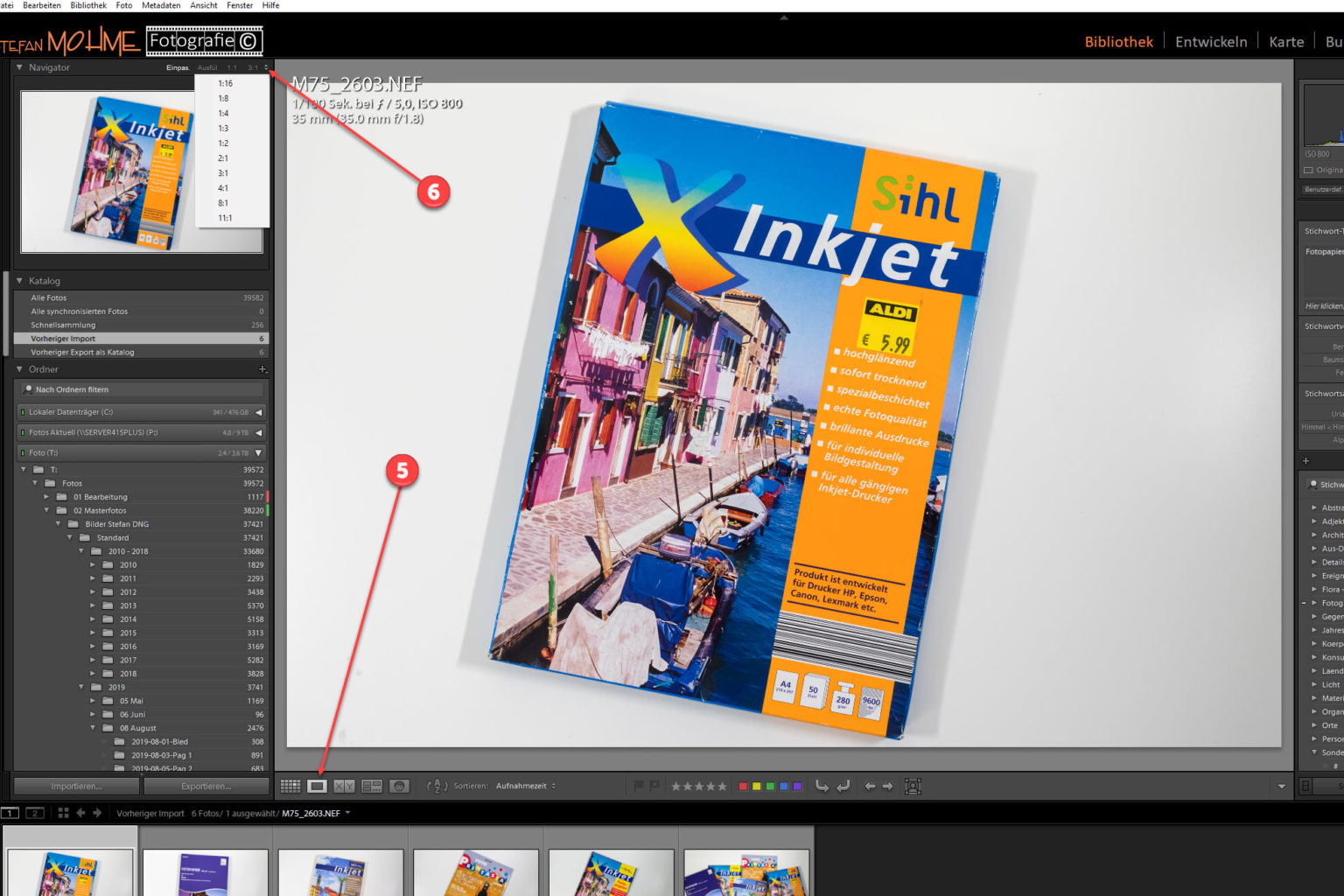Expand the Lokaler Datenträger (C:) volume

click(258, 412)
